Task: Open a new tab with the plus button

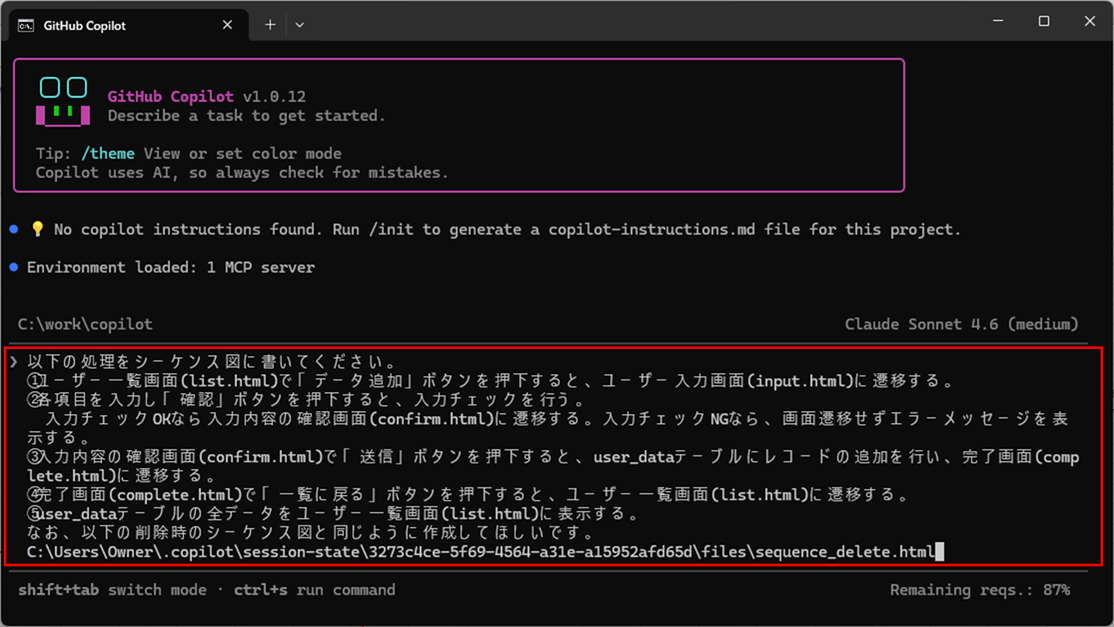Action: pos(269,25)
